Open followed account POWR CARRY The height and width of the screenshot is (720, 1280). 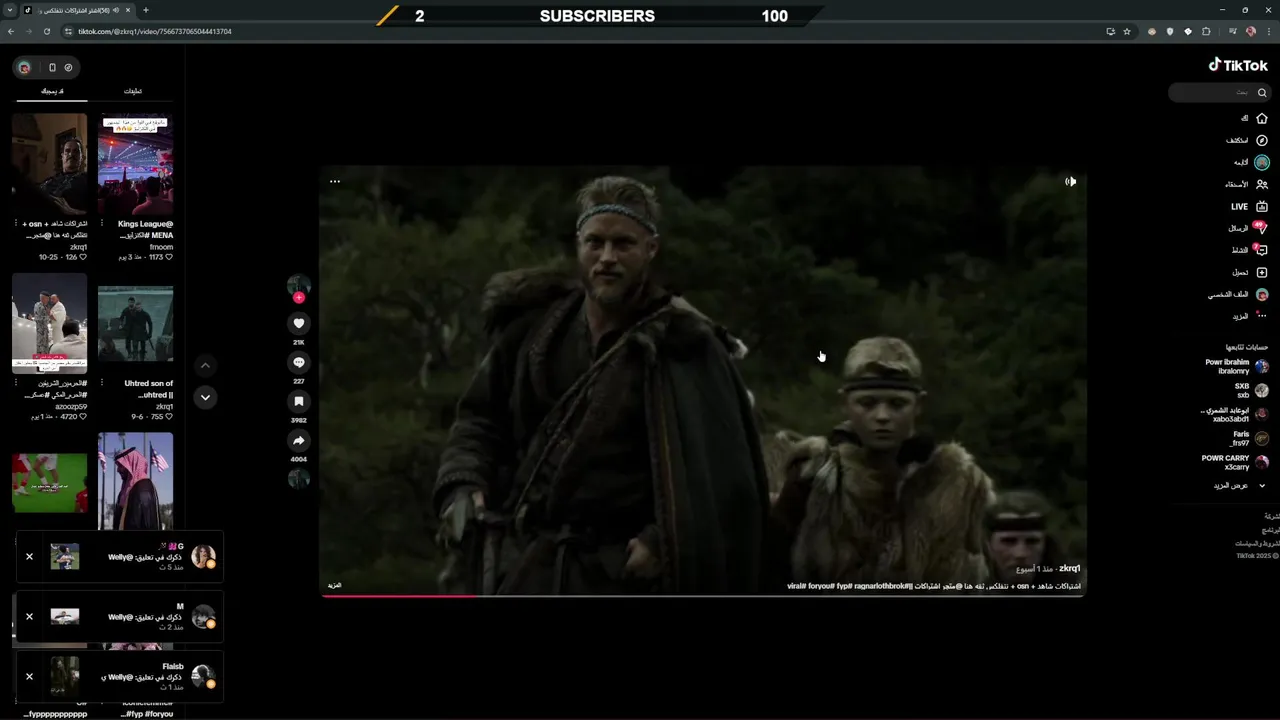pos(1235,462)
